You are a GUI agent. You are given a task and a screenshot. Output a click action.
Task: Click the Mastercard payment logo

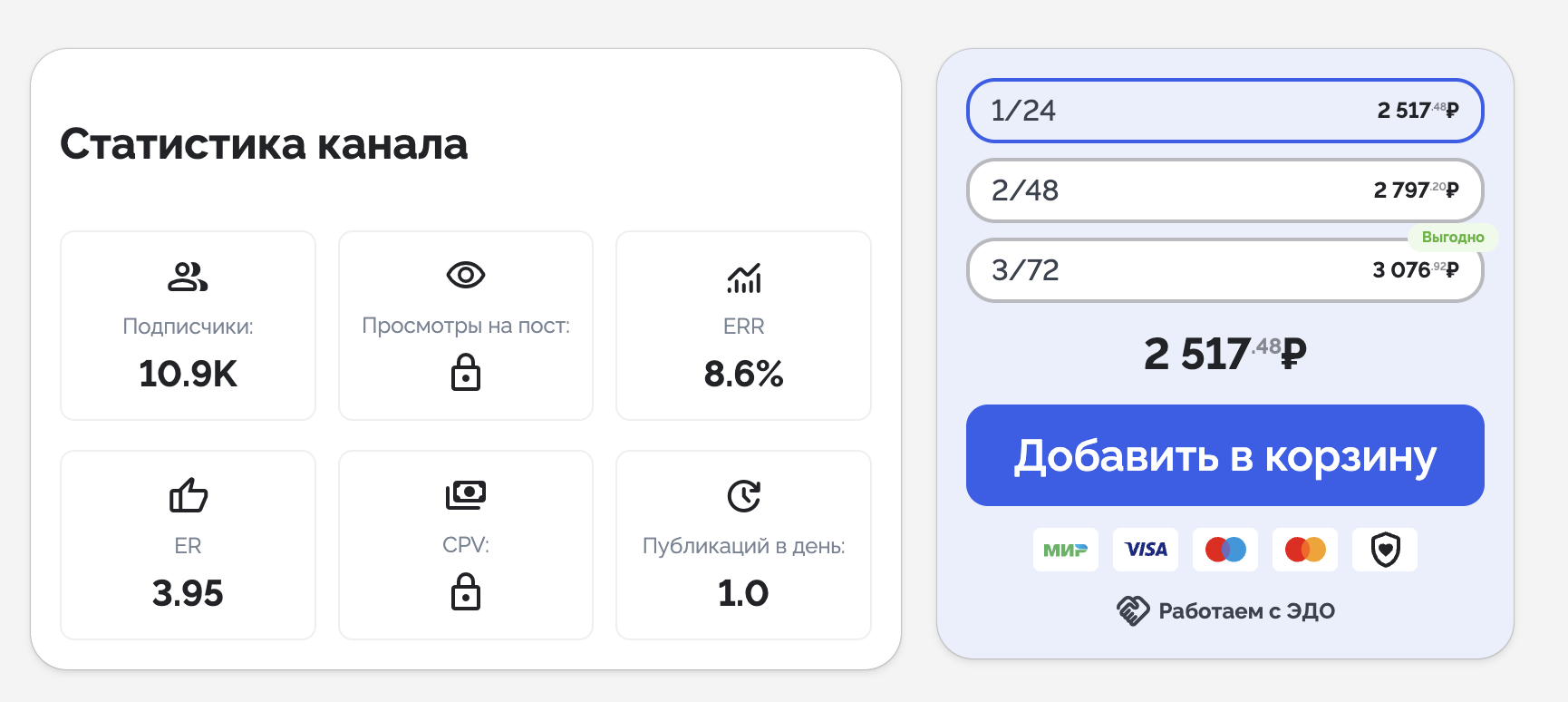click(x=1305, y=550)
